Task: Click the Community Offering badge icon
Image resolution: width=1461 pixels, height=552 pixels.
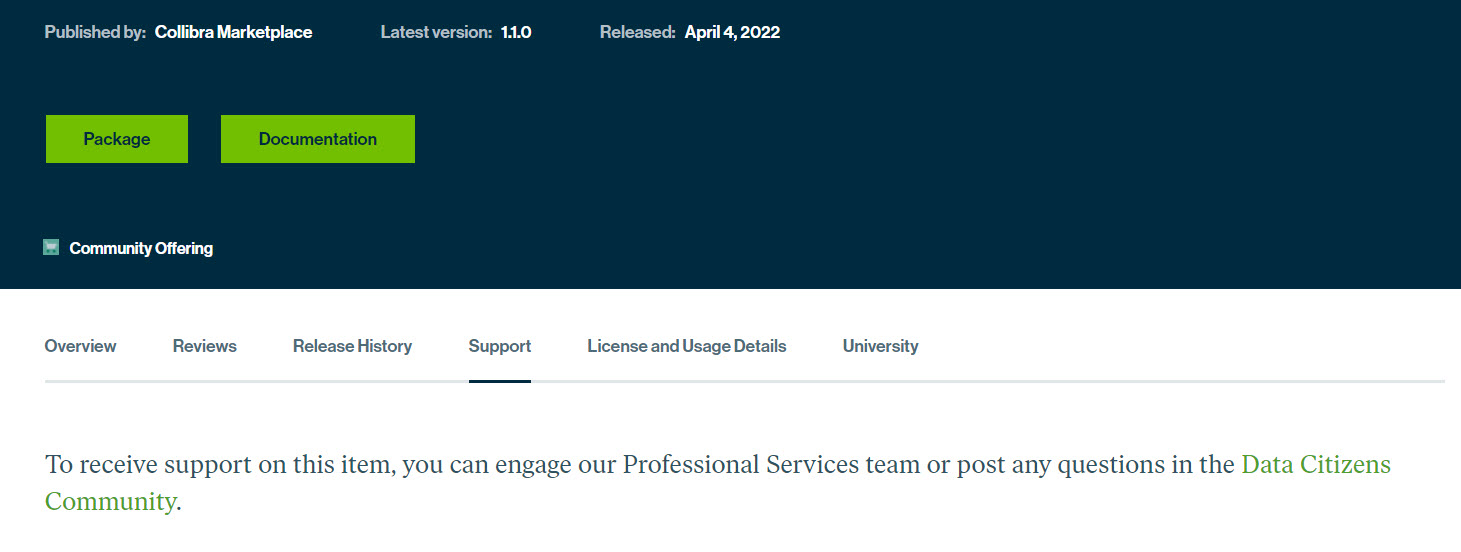Action: tap(51, 247)
